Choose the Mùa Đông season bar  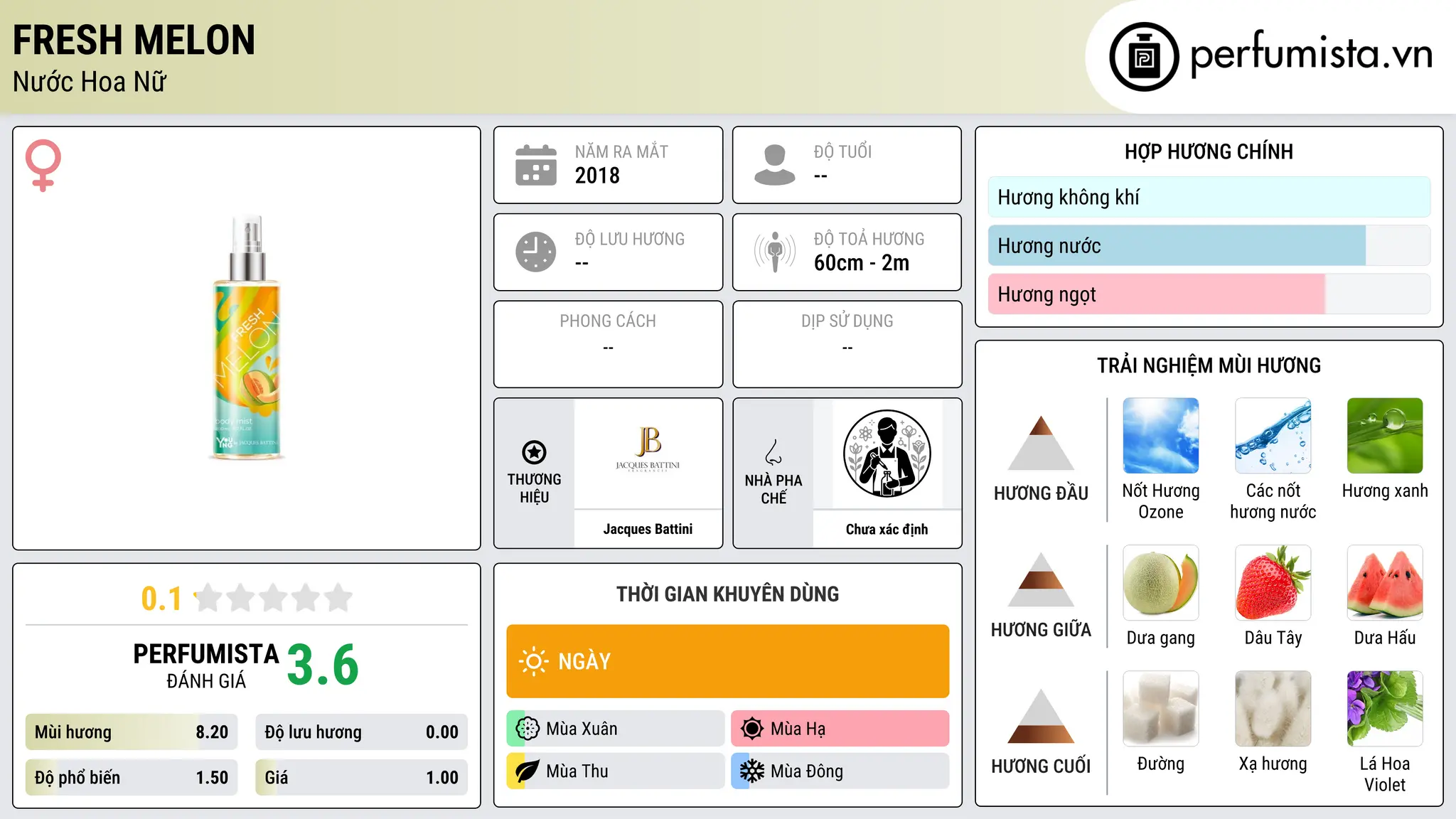(x=840, y=771)
